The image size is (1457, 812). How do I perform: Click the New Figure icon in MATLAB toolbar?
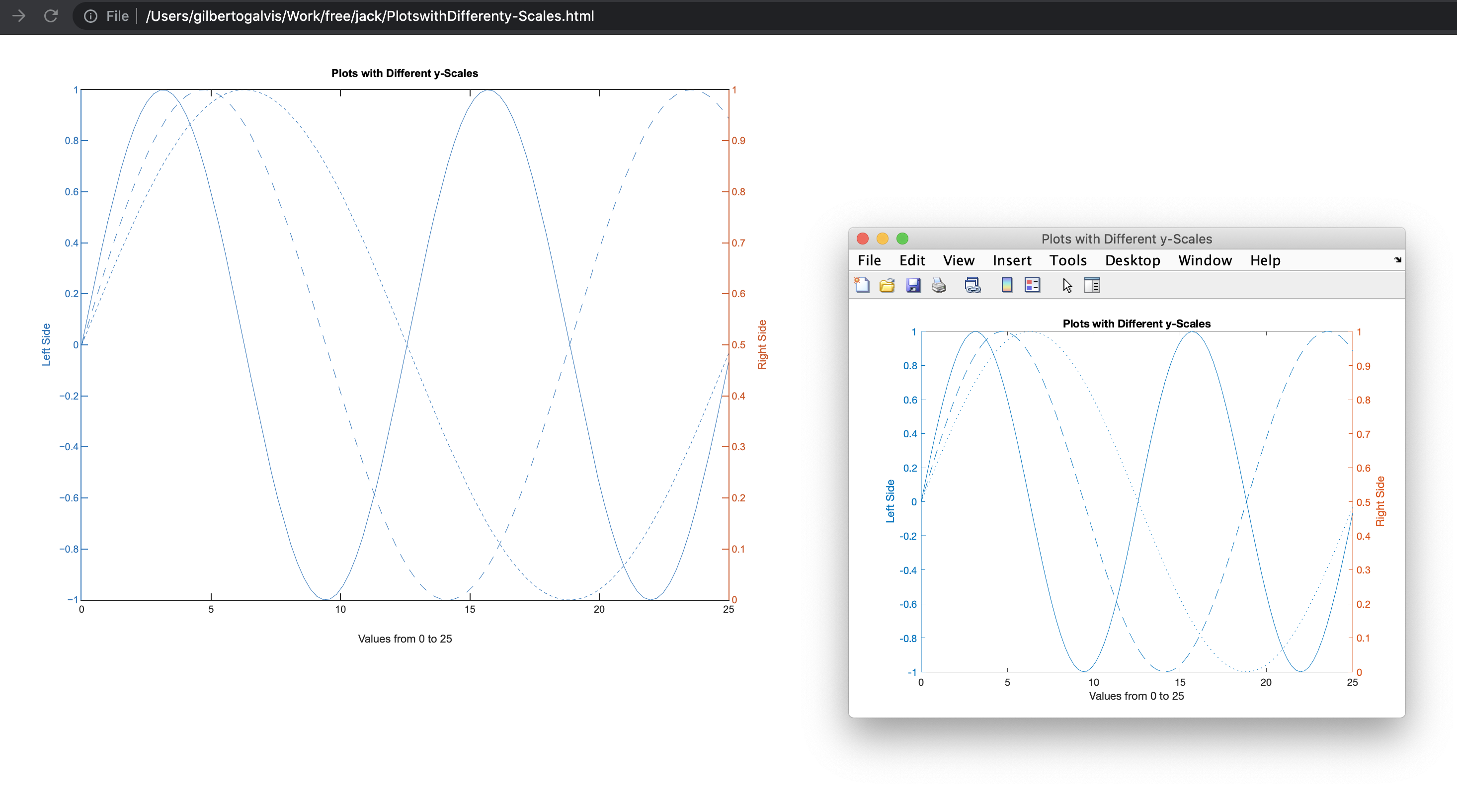(x=861, y=286)
